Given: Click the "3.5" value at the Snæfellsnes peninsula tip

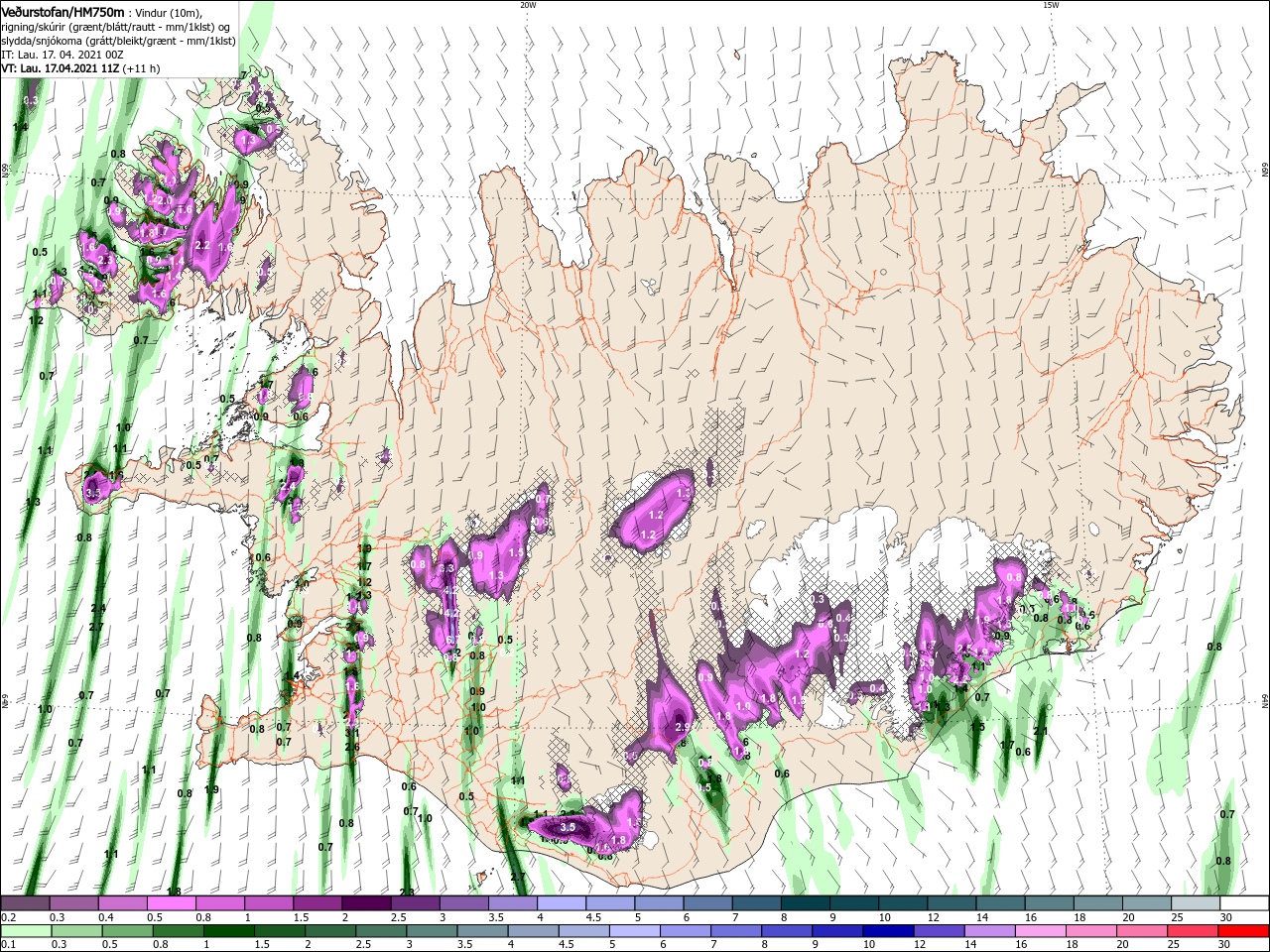Looking at the screenshot, I should pos(94,491).
